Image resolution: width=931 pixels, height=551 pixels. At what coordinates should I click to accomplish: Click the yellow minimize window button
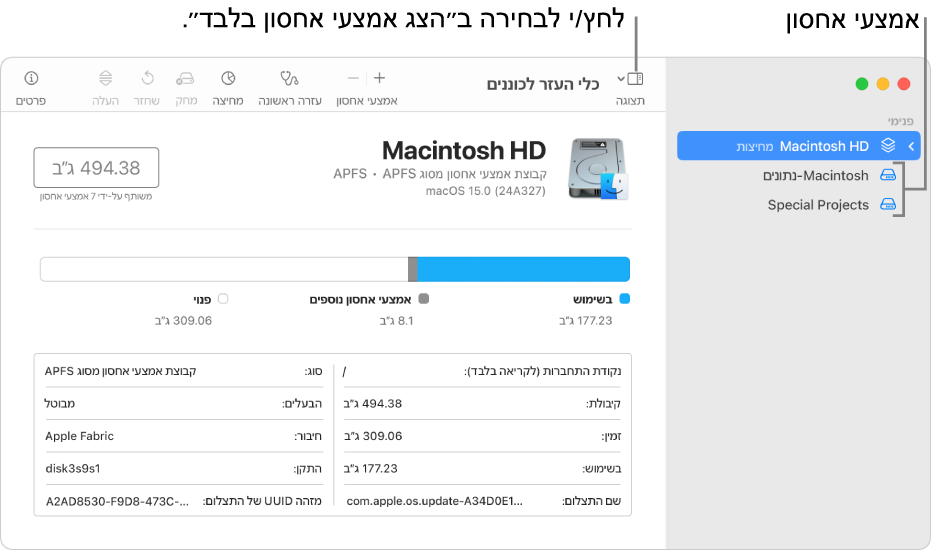click(x=883, y=84)
